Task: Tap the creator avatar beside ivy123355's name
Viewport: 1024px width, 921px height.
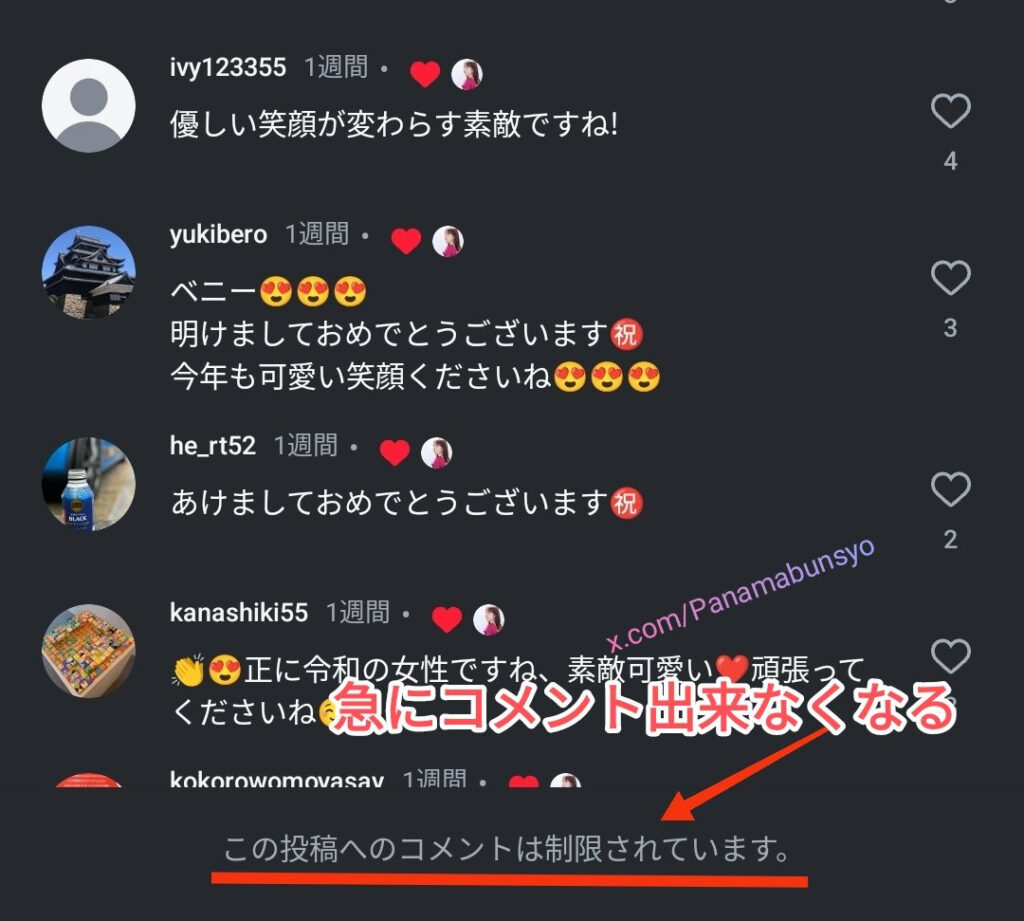Action: point(467,74)
